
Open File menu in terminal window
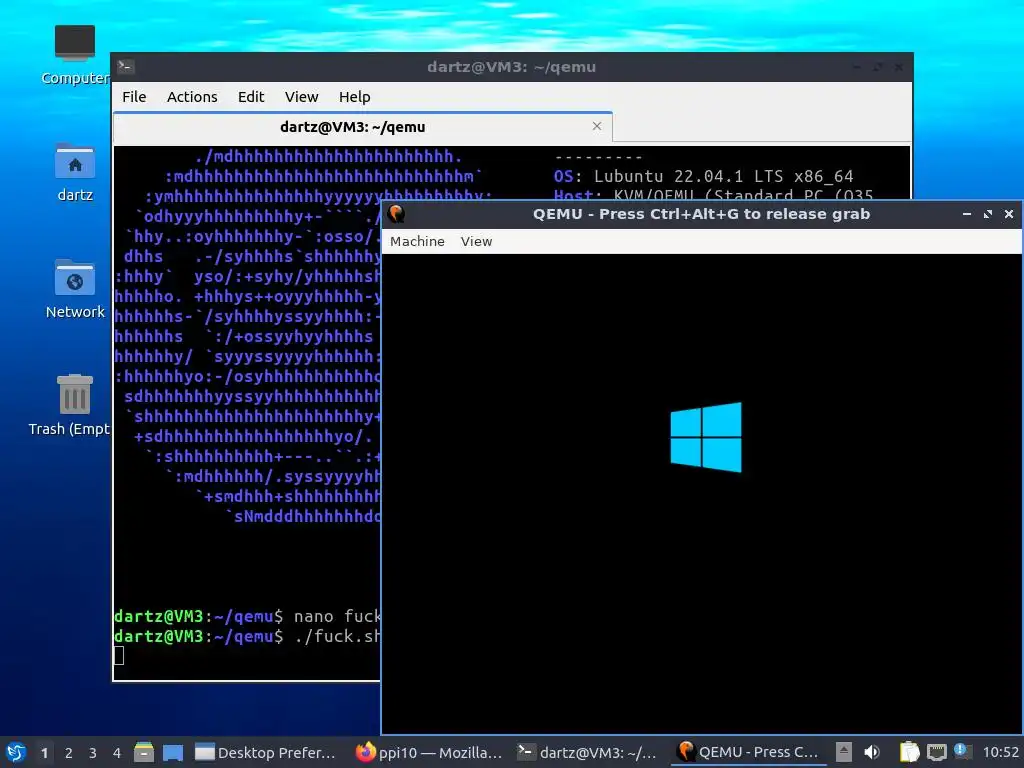[x=134, y=97]
